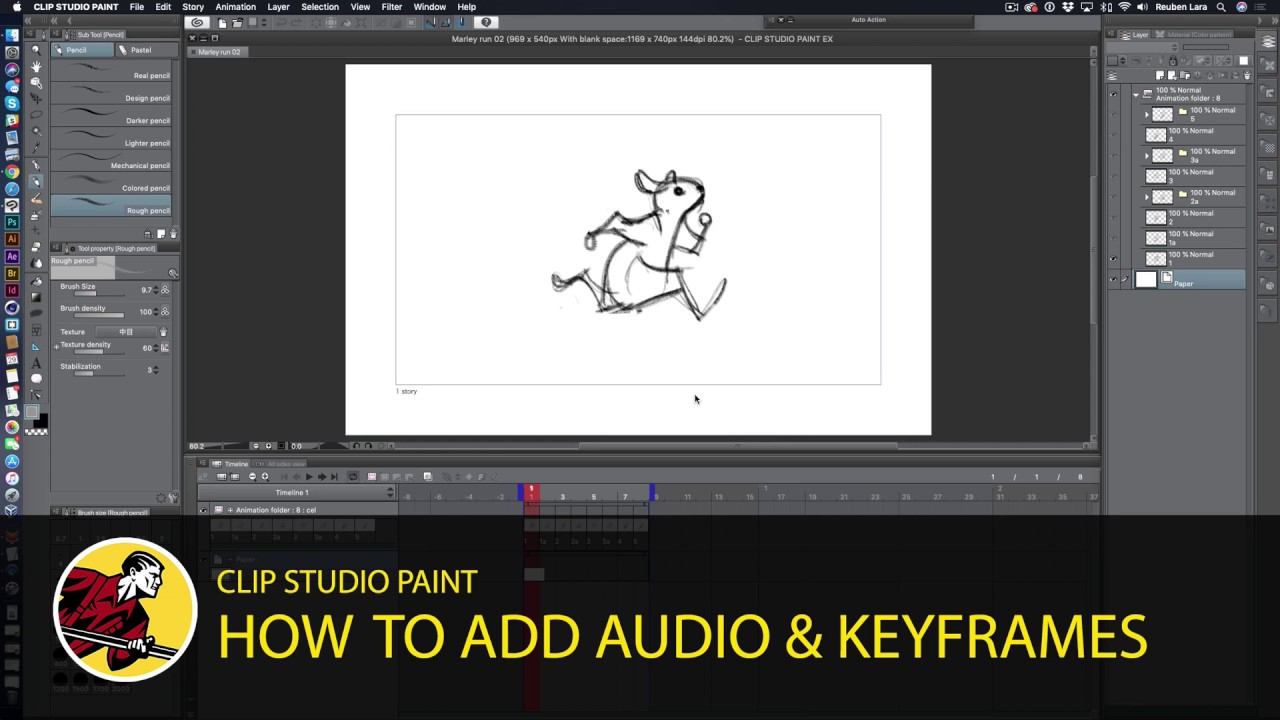Show layer 1 using its eye toggle

pos(1113,258)
